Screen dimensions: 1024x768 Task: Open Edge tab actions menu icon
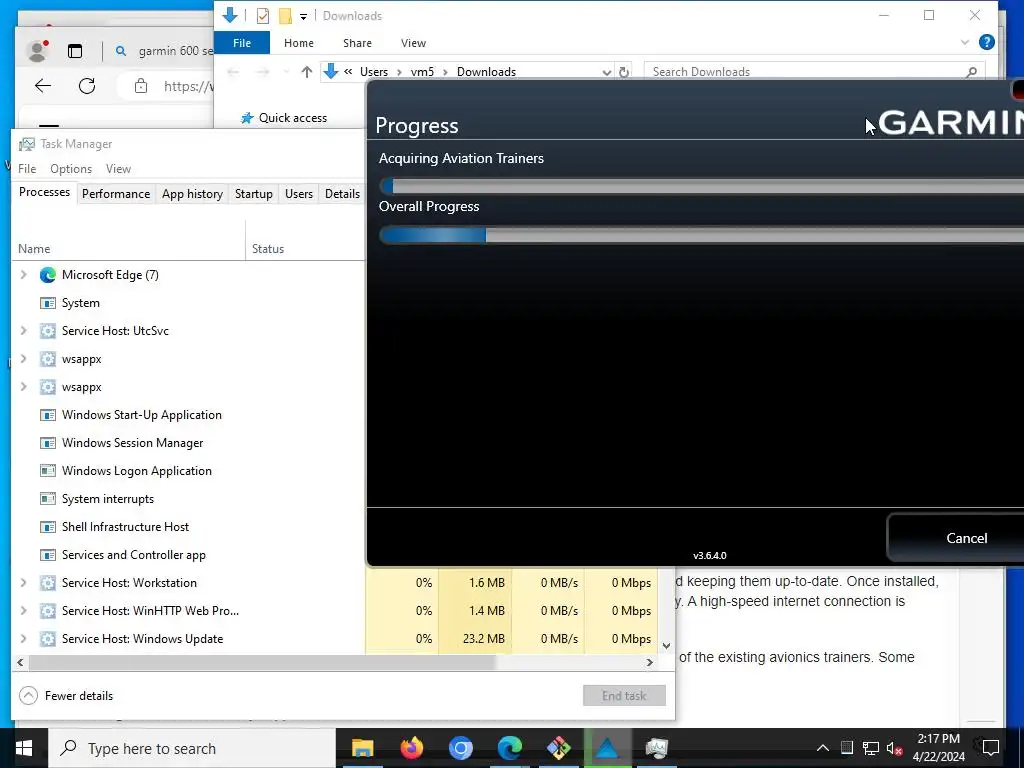[75, 51]
